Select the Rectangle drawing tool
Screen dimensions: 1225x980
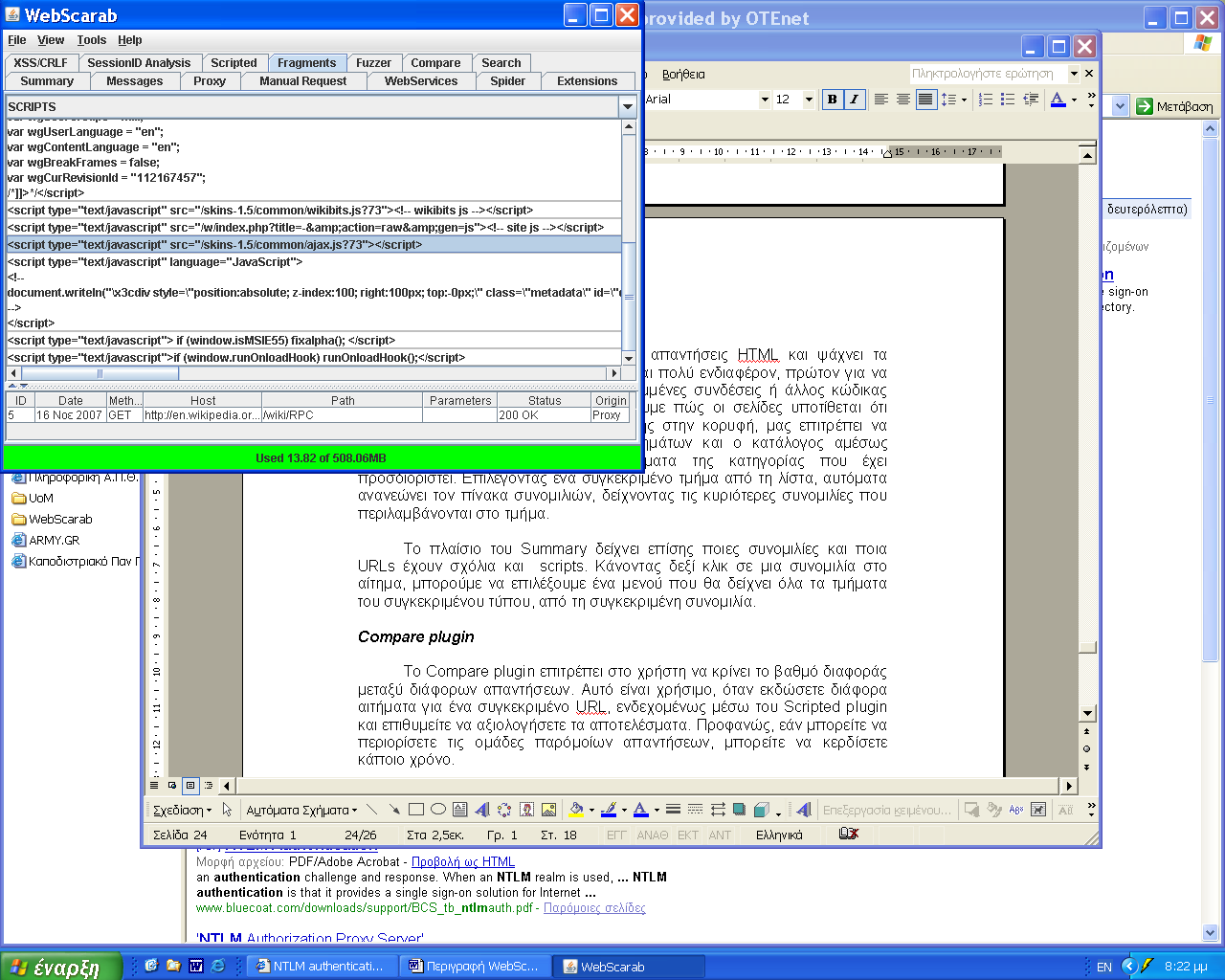coord(416,810)
